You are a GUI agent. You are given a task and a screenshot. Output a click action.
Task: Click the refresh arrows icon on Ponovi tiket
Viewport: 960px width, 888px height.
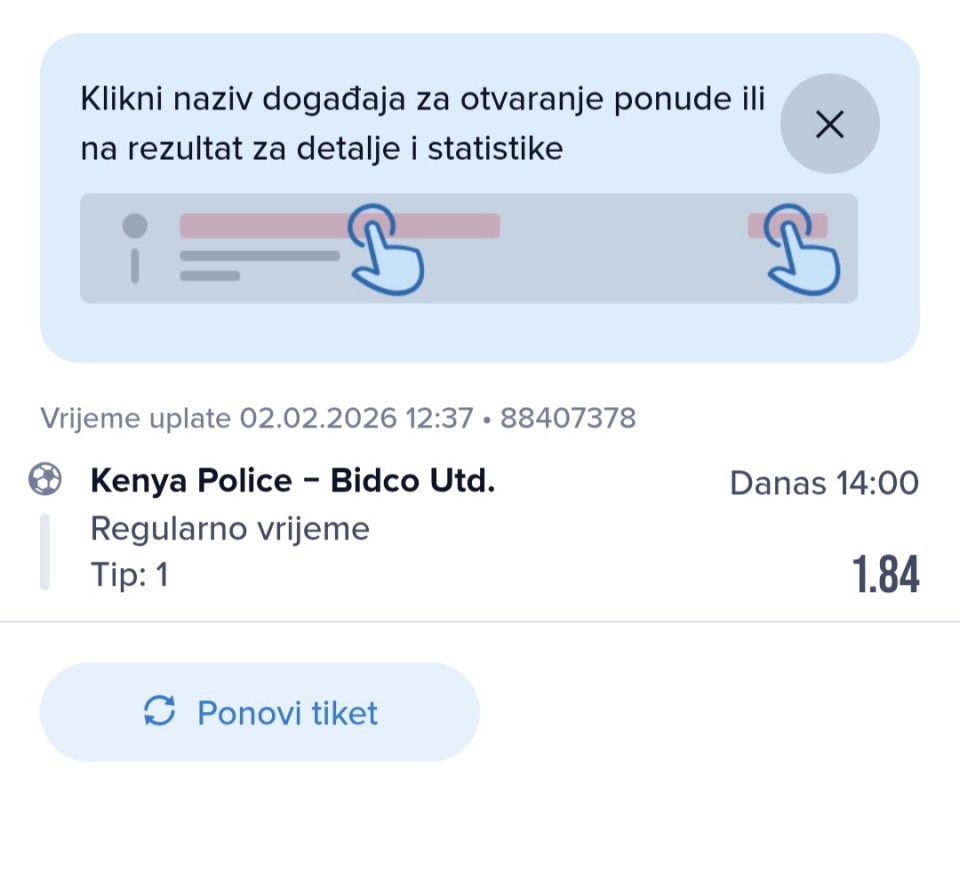click(160, 712)
